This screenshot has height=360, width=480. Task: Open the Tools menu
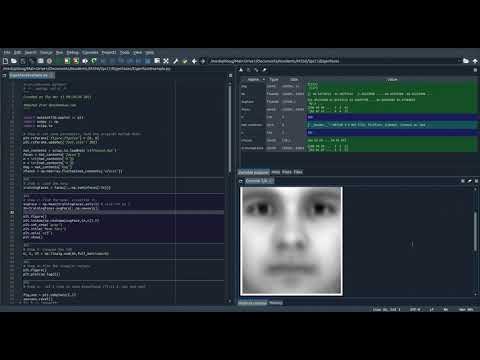pyautogui.click(x=125, y=53)
